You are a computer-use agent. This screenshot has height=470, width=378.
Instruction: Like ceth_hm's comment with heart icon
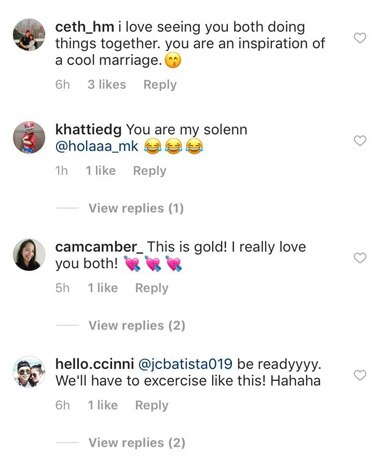point(360,38)
